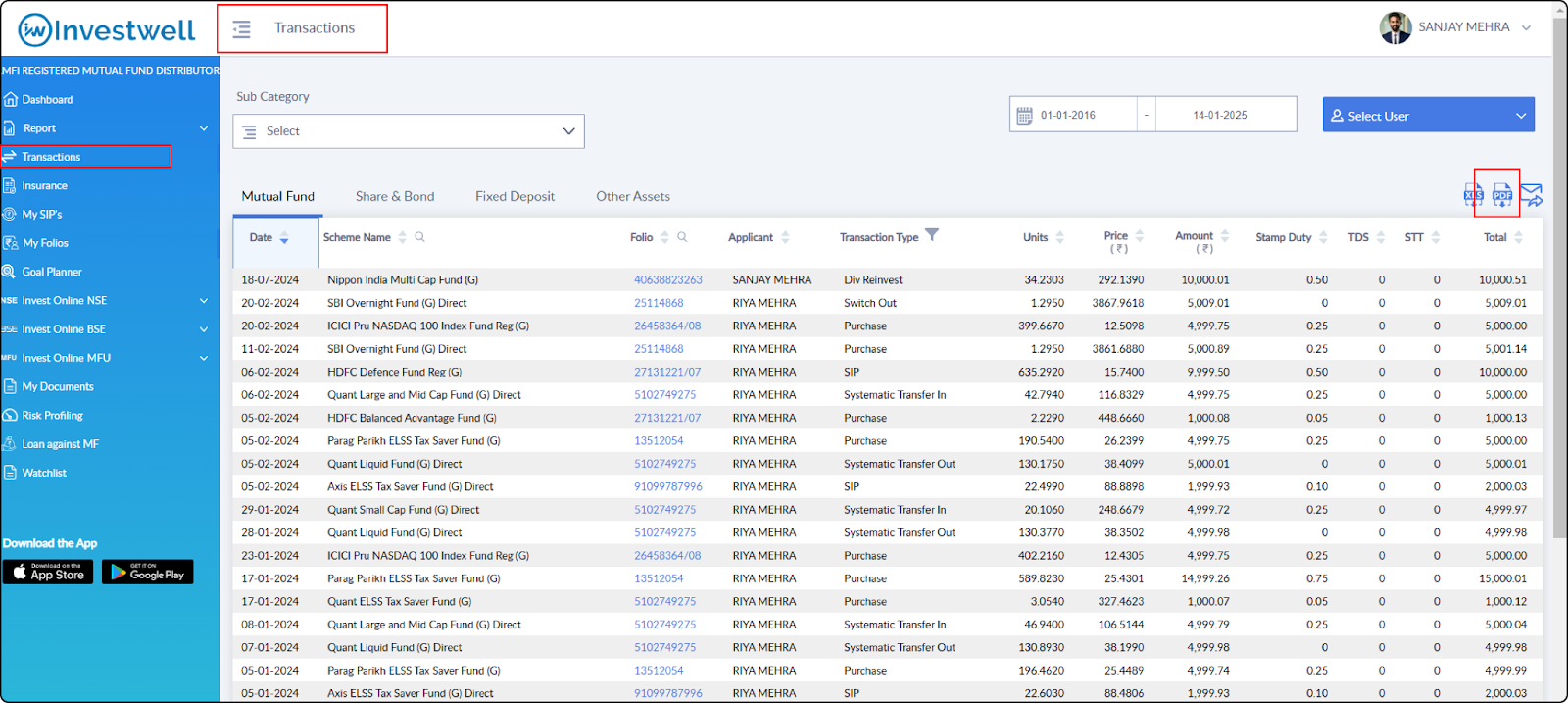Image resolution: width=1568 pixels, height=703 pixels.
Task: Switch to Share & Bond tab
Action: [395, 197]
